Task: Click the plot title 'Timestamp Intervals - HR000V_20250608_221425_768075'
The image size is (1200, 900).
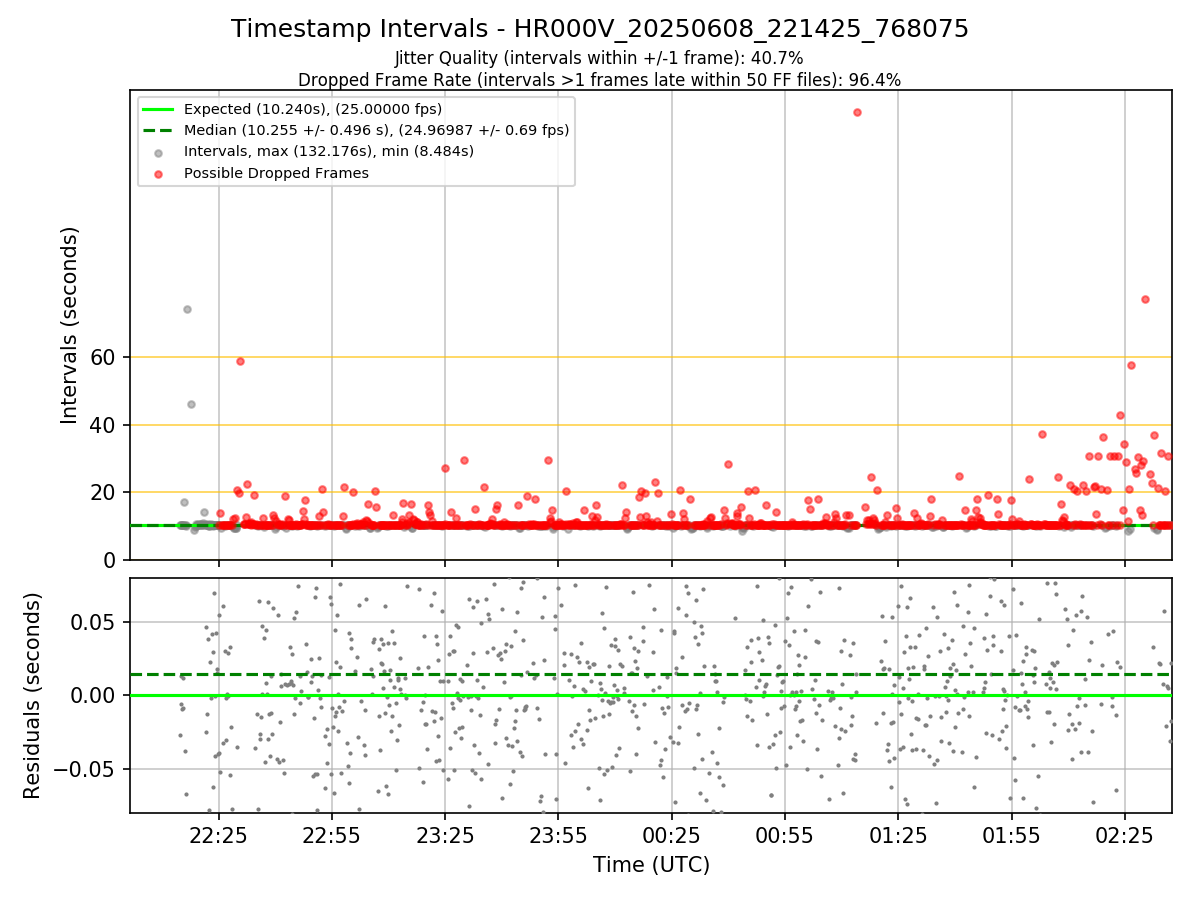Action: pyautogui.click(x=600, y=29)
